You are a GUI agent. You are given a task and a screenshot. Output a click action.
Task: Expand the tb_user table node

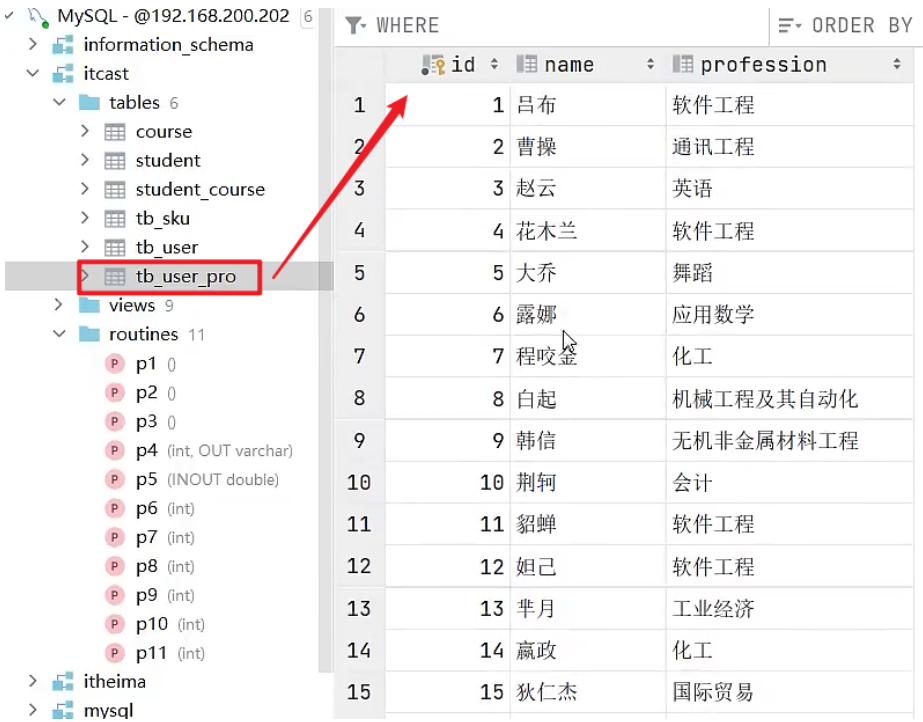click(85, 246)
